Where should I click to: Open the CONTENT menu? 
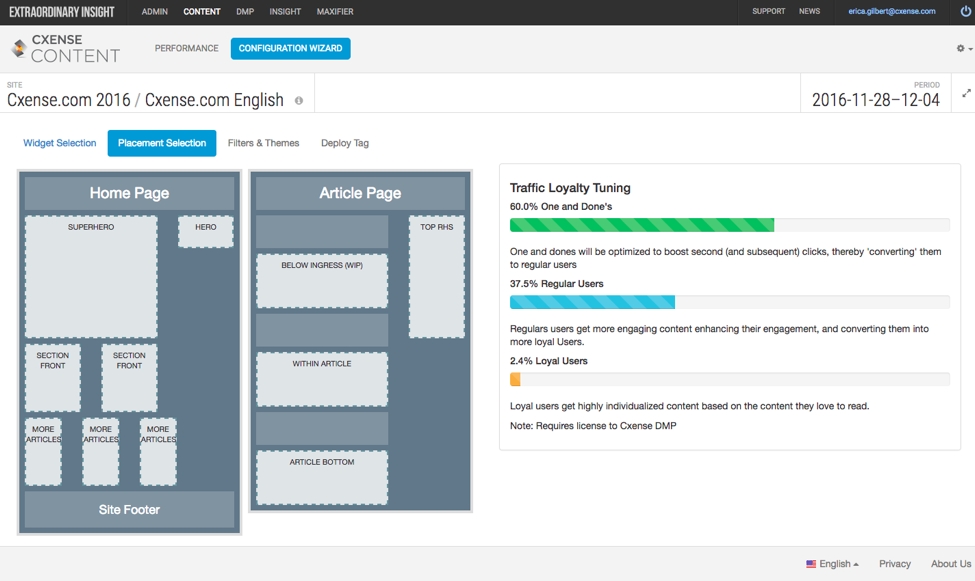click(201, 11)
